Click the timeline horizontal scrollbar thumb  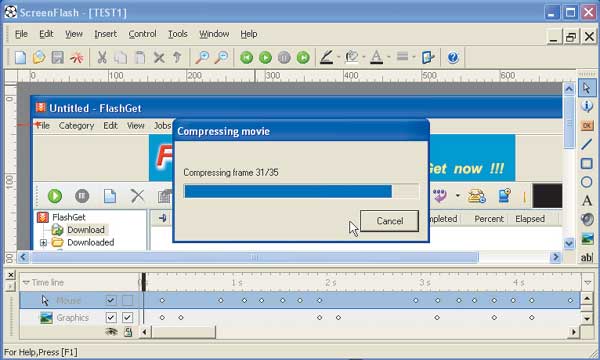[183, 332]
